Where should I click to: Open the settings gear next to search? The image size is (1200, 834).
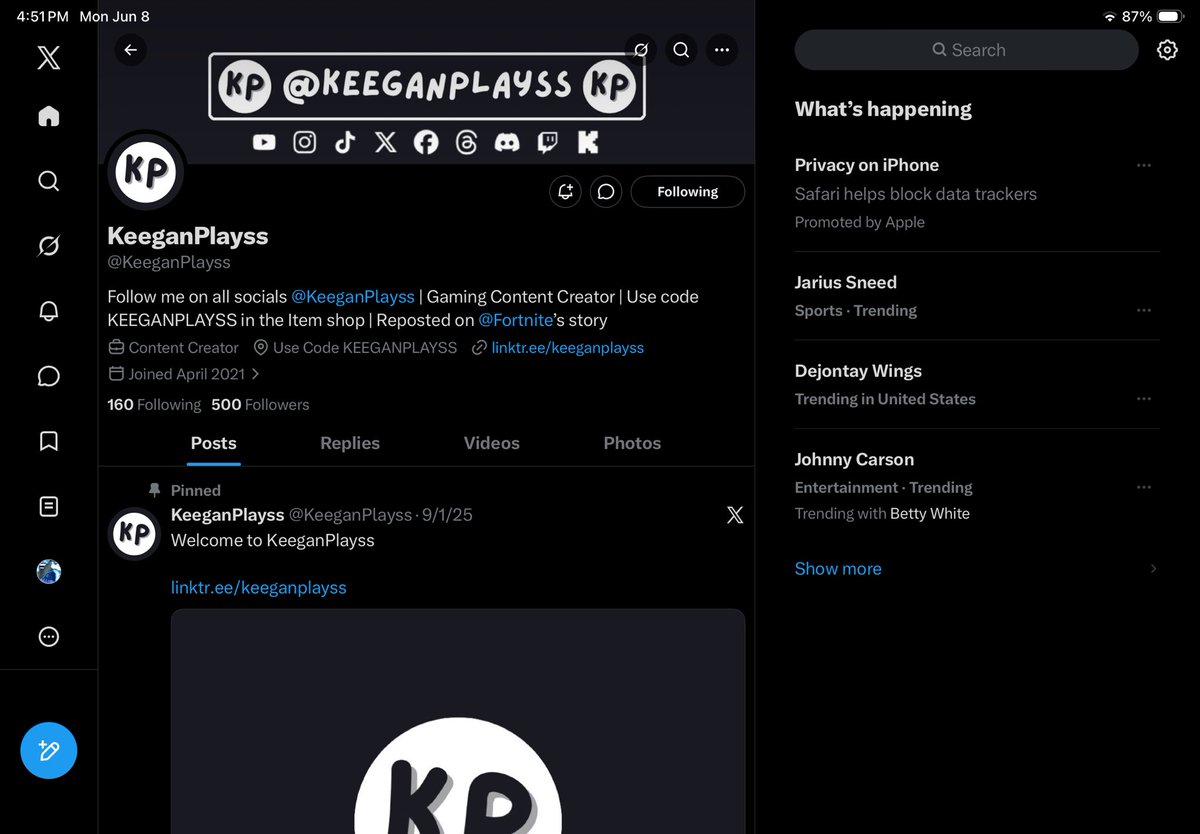[1167, 50]
